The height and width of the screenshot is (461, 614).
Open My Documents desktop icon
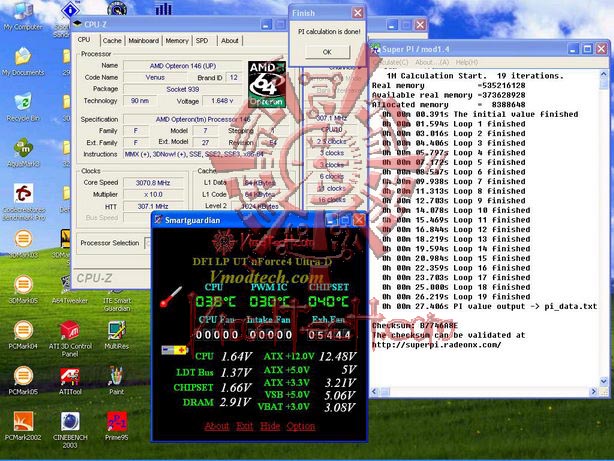coord(23,61)
